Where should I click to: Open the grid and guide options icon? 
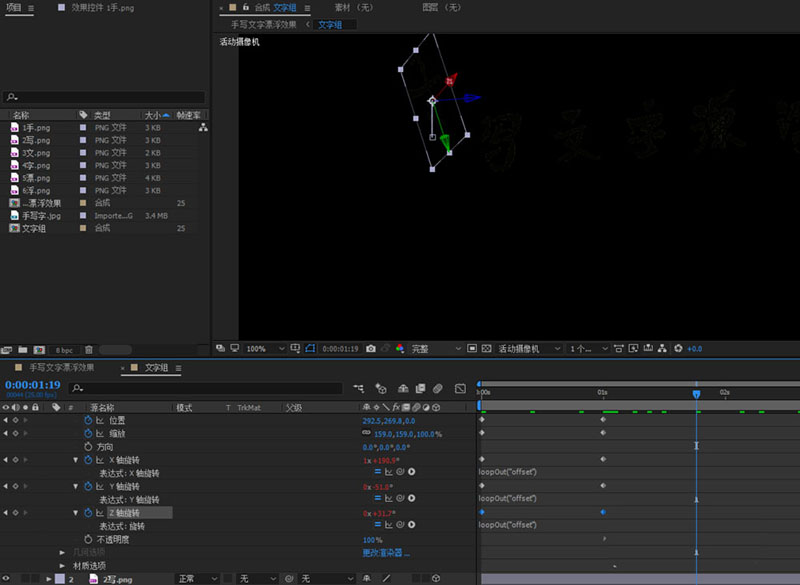tap(295, 348)
